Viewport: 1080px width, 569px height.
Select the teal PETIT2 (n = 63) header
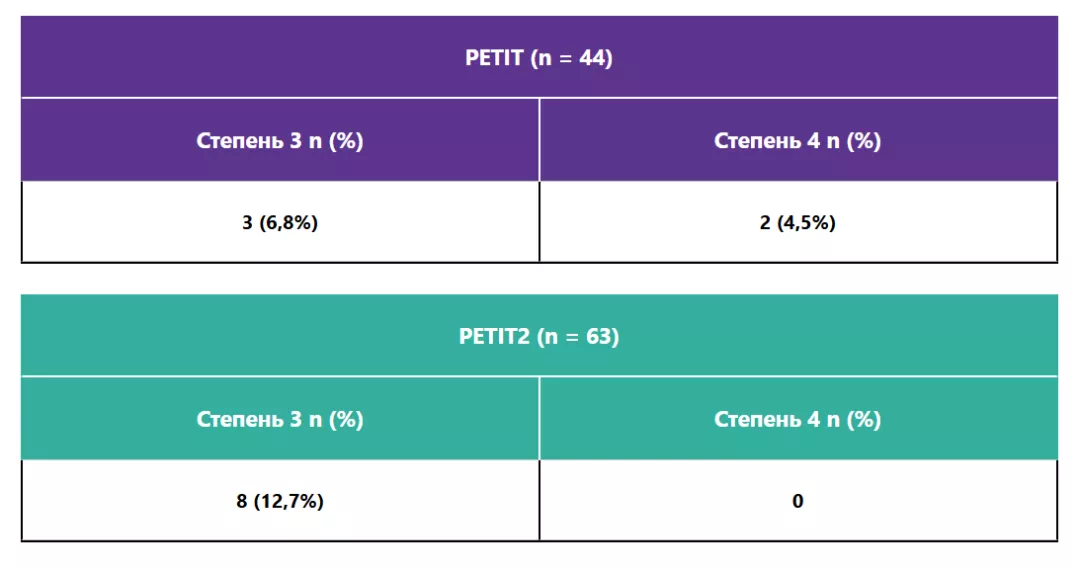coord(539,337)
